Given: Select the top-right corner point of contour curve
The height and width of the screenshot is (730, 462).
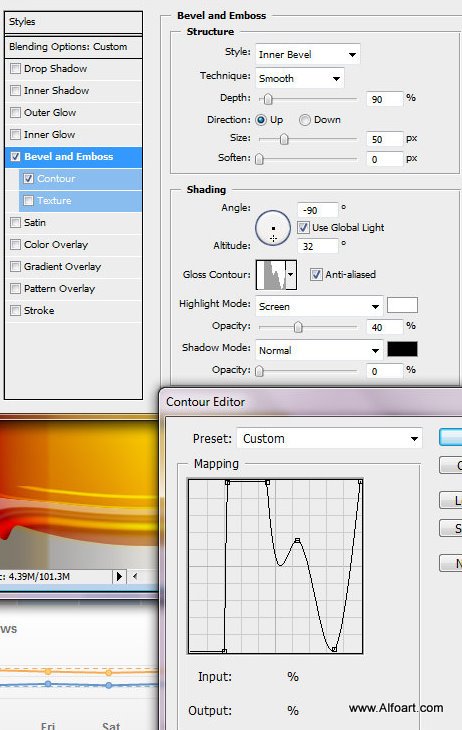Looking at the screenshot, I should coord(360,482).
